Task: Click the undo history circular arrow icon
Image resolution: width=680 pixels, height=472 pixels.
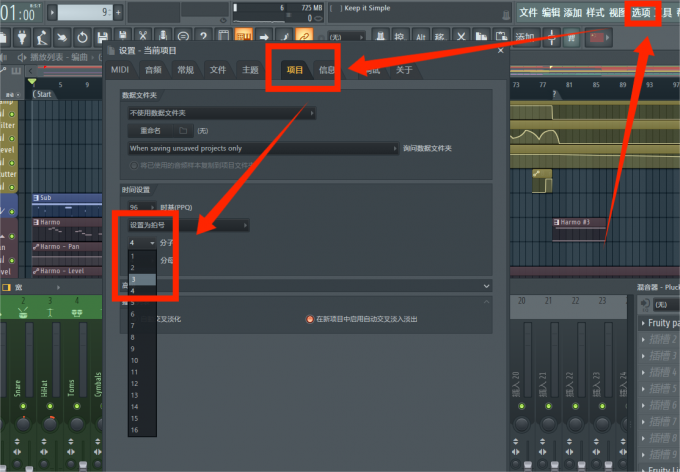Action: tap(82, 38)
